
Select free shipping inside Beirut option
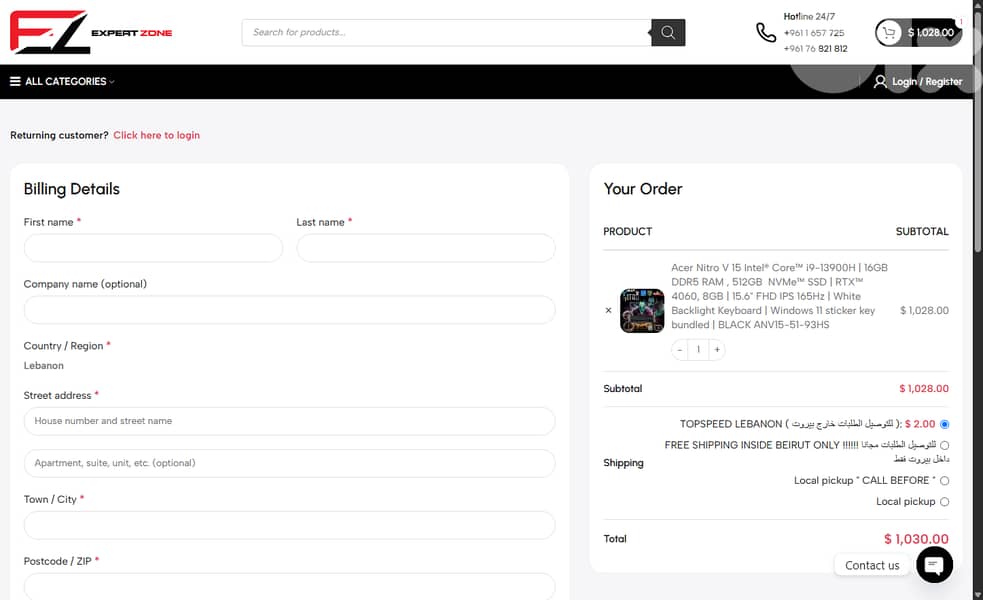point(944,445)
